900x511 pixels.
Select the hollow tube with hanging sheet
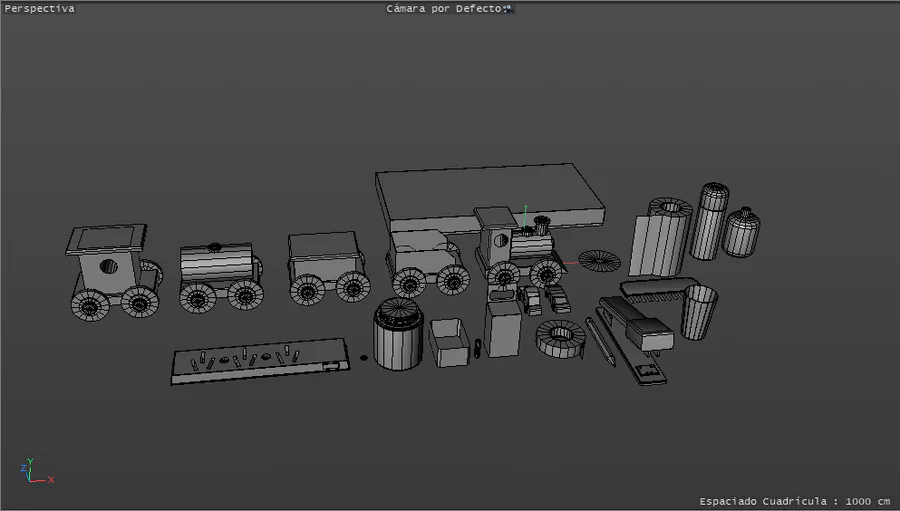661,236
